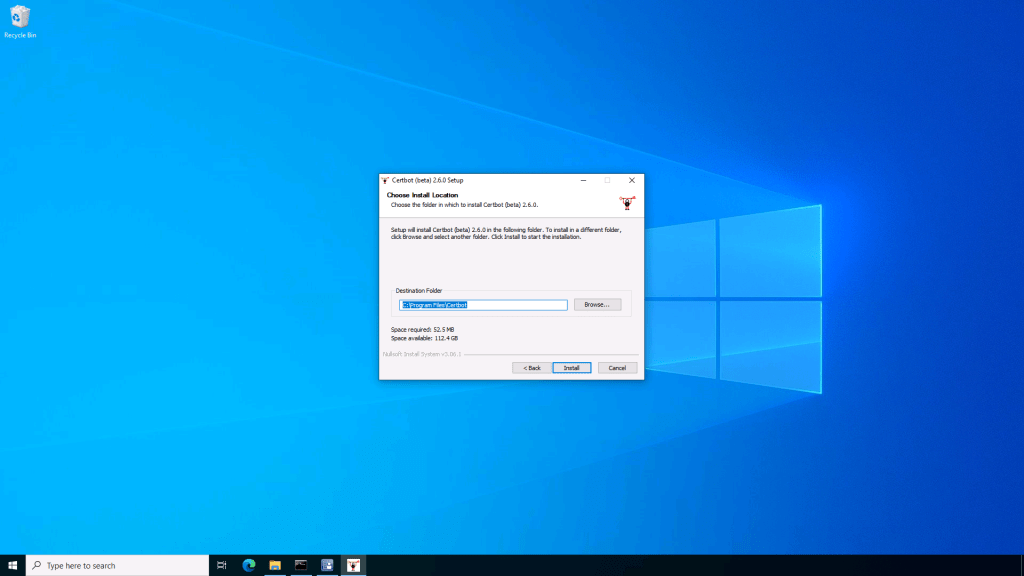Focus the 'Type here to search' box
The image size is (1024, 576).
(x=120, y=565)
